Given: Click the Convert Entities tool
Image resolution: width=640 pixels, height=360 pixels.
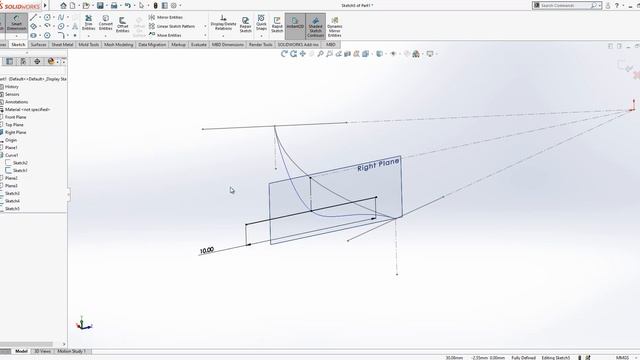Looking at the screenshot, I should pos(105,22).
